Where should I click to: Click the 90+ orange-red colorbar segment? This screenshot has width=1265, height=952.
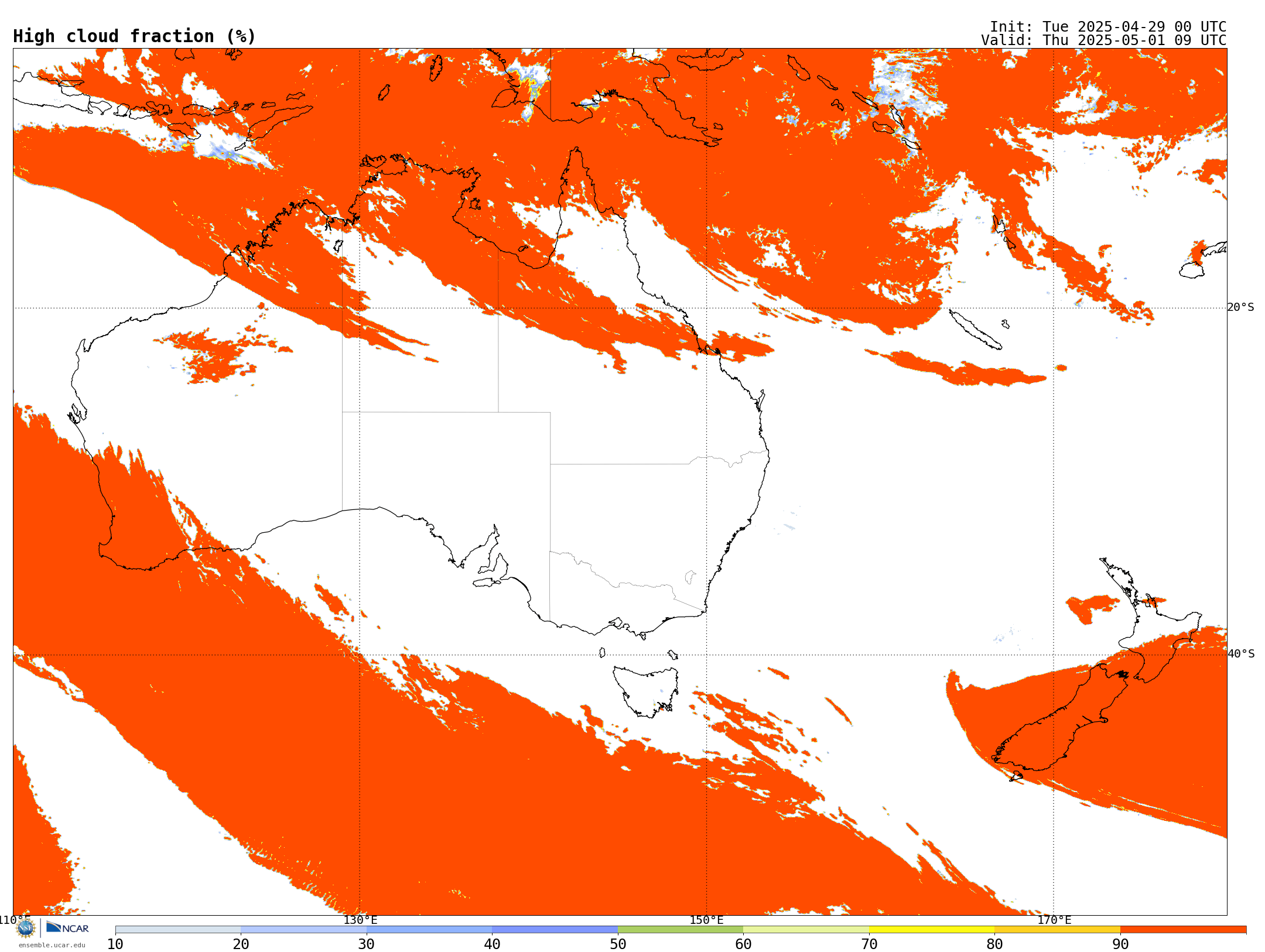[x=1183, y=930]
